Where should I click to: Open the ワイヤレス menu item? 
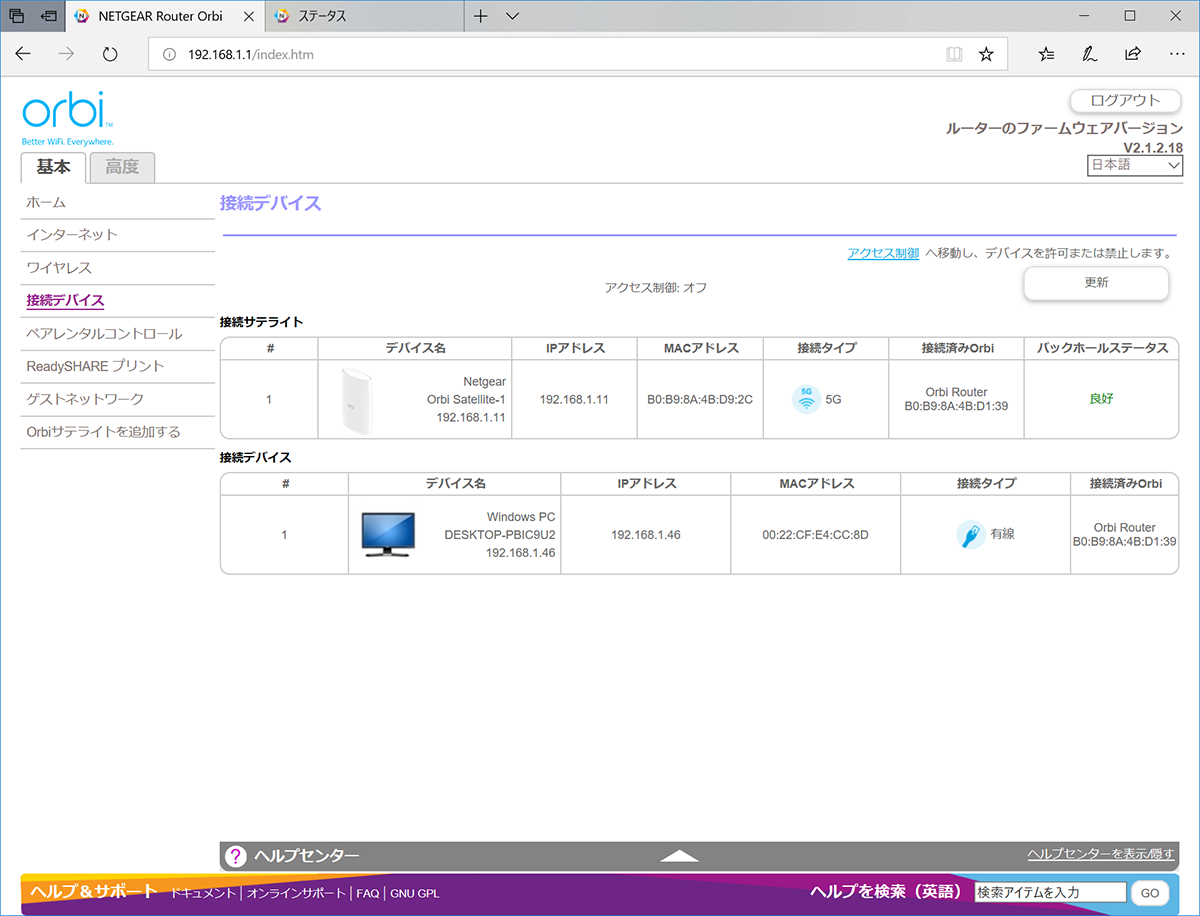59,268
